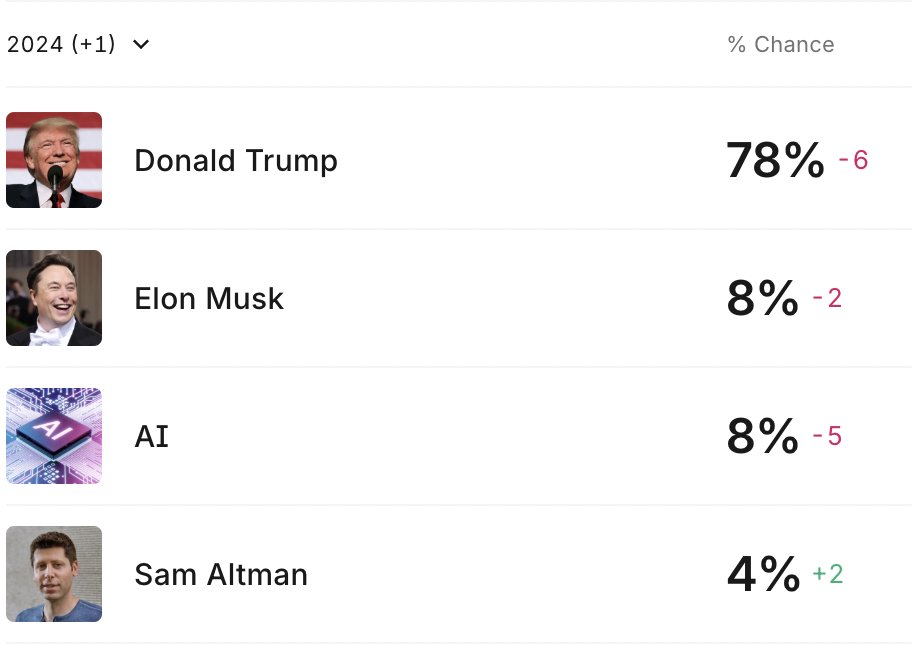Select the 4% chance for Sam Altman
The height and width of the screenshot is (650, 912).
pyautogui.click(x=763, y=574)
